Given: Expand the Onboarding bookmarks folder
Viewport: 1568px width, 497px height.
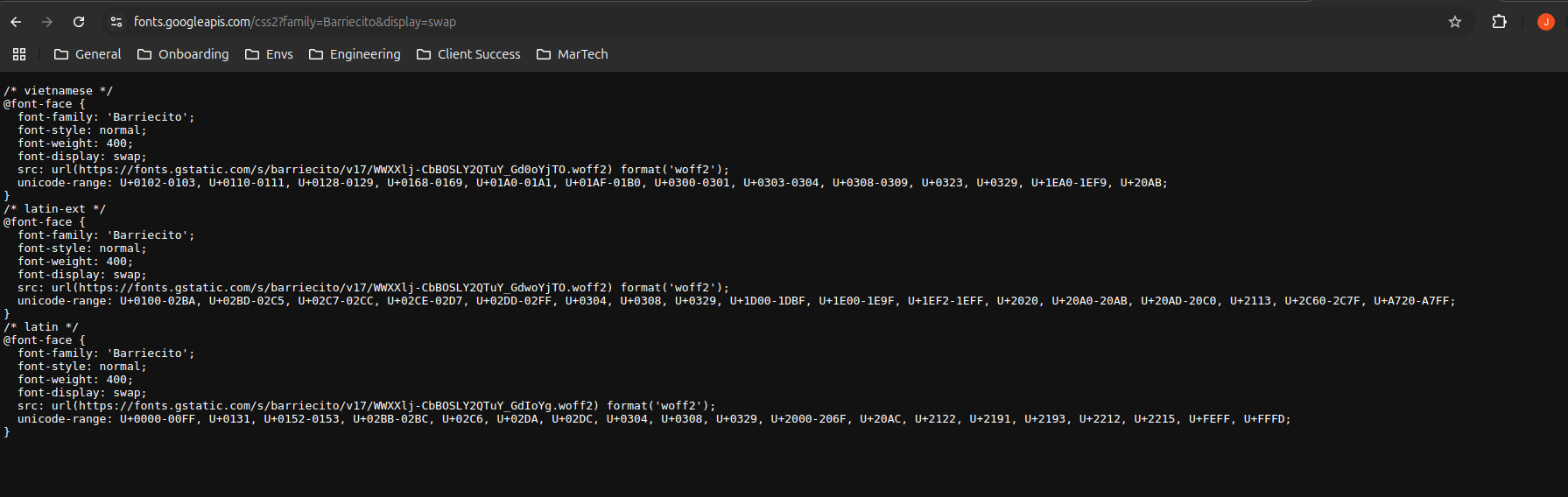Looking at the screenshot, I should coord(183,54).
